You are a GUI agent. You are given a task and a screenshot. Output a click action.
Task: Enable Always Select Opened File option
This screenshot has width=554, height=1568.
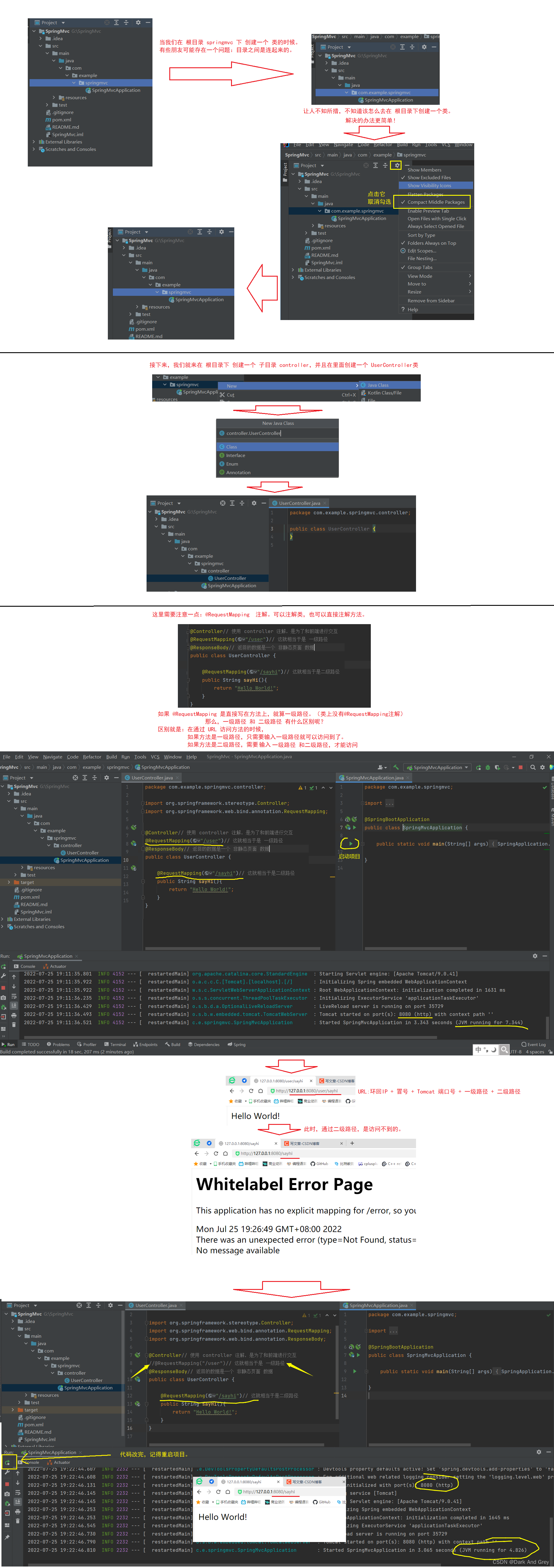pyautogui.click(x=436, y=226)
